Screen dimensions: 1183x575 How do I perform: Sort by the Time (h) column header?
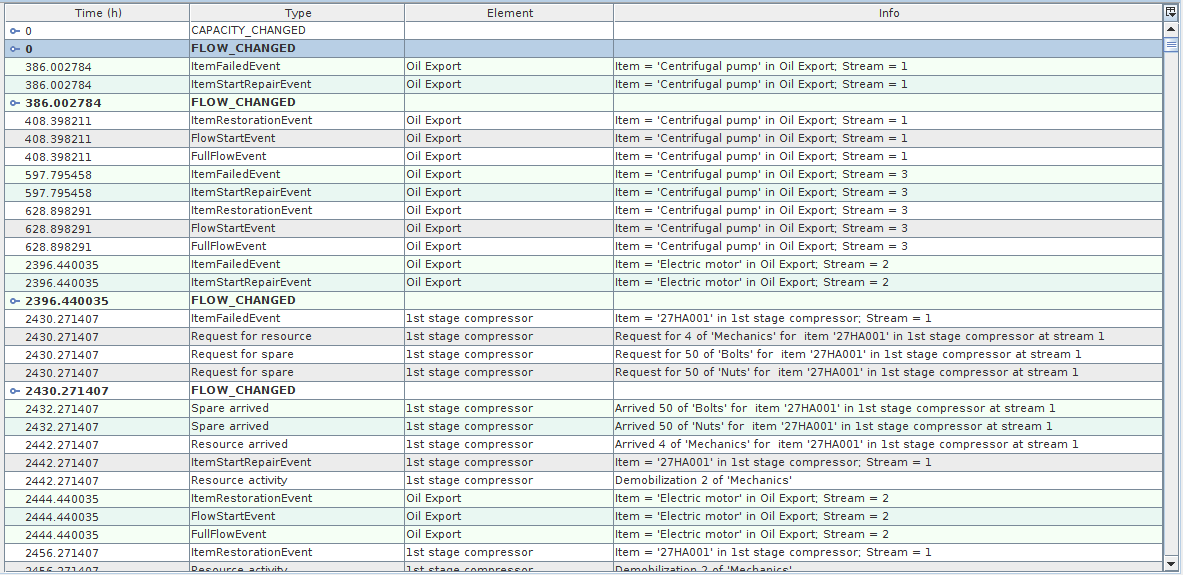(97, 13)
